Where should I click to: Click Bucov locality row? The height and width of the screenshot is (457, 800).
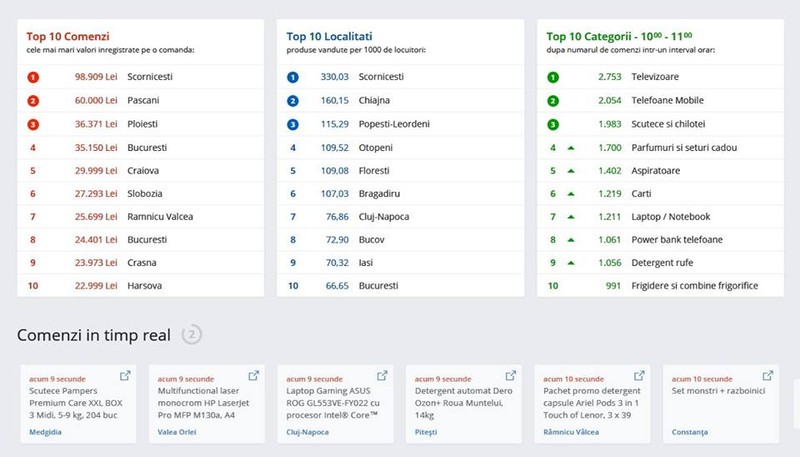point(401,239)
